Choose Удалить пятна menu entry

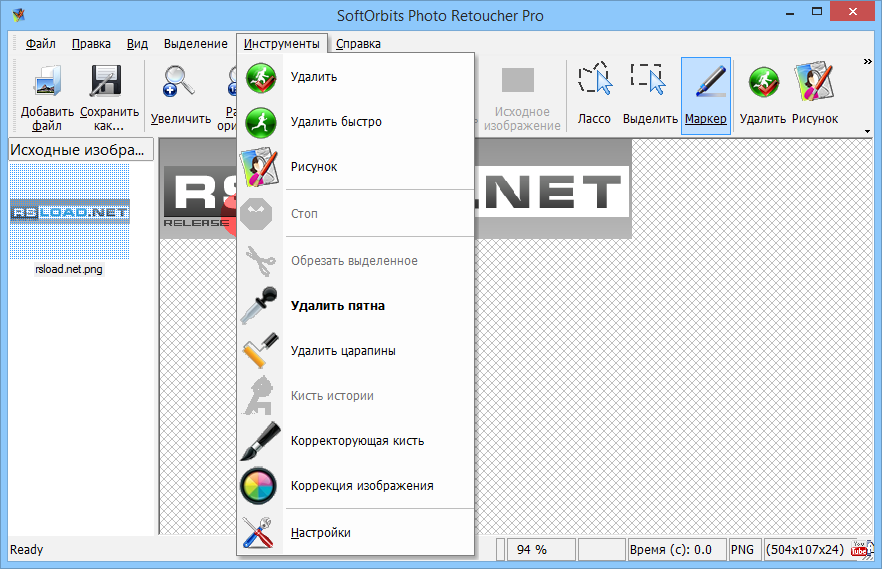[356, 306]
